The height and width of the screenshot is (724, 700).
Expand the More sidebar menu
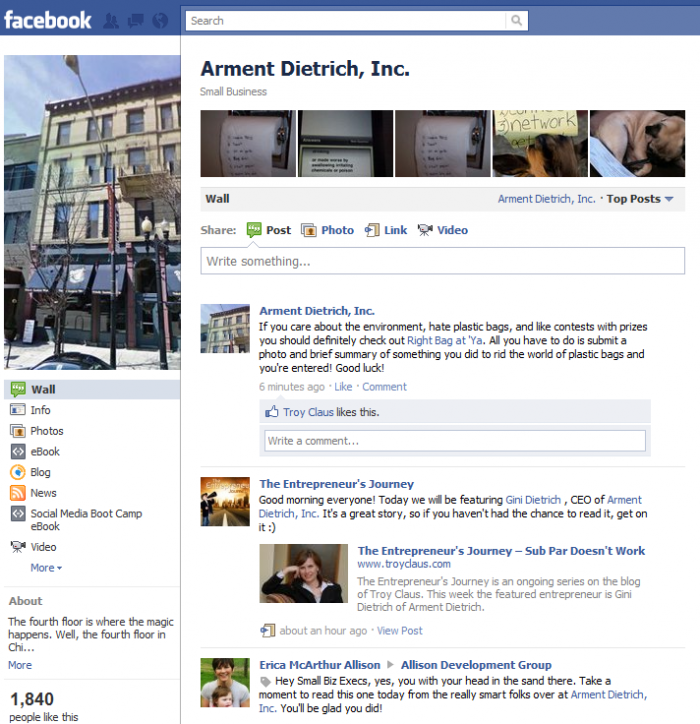pyautogui.click(x=46, y=567)
